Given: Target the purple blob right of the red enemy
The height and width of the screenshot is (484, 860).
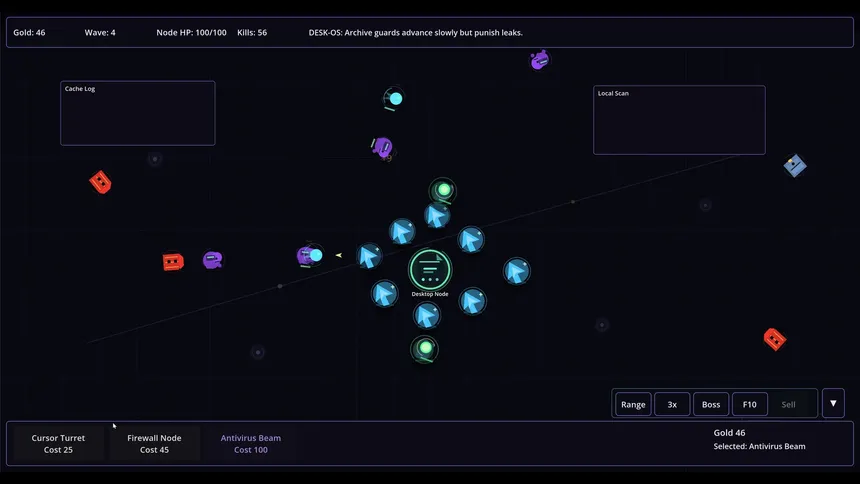Looking at the screenshot, I should click(x=213, y=260).
